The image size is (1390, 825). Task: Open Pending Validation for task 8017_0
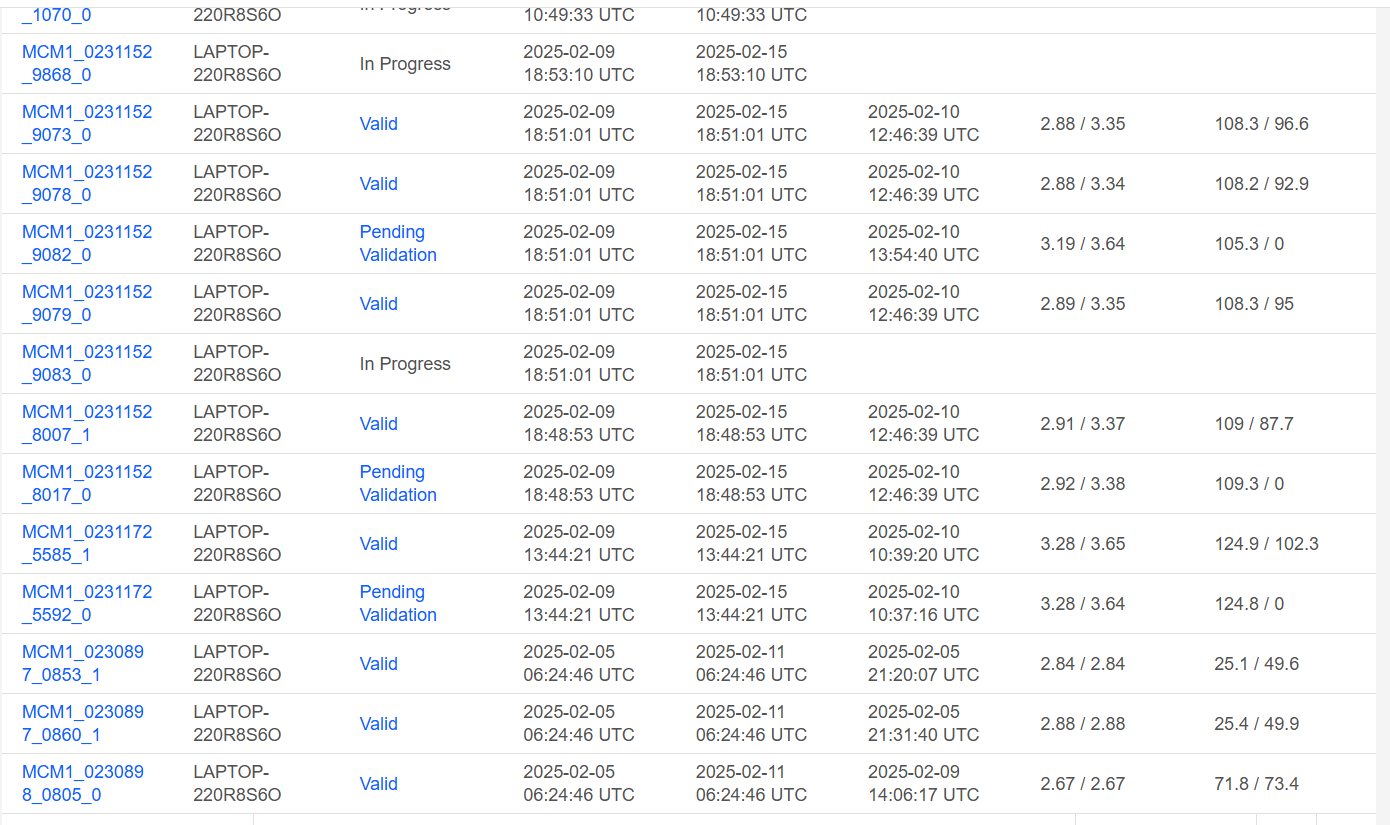(x=397, y=483)
